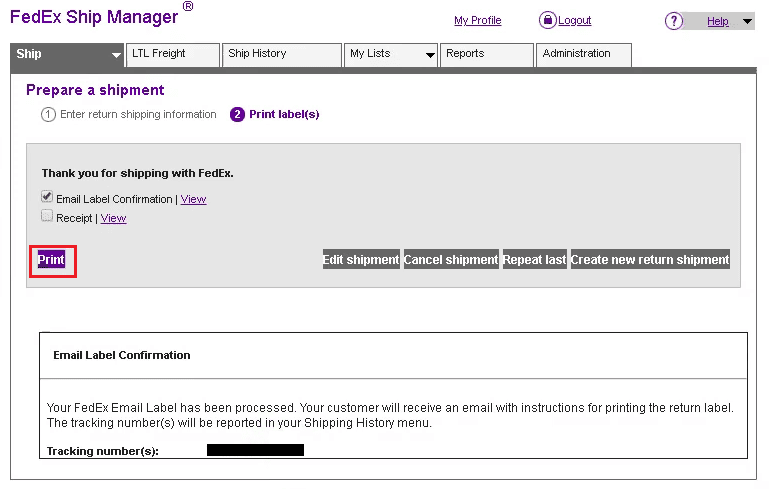Viewport: 769px width, 495px height.
Task: Open the Ship tab dropdown arrow
Action: tap(116, 55)
